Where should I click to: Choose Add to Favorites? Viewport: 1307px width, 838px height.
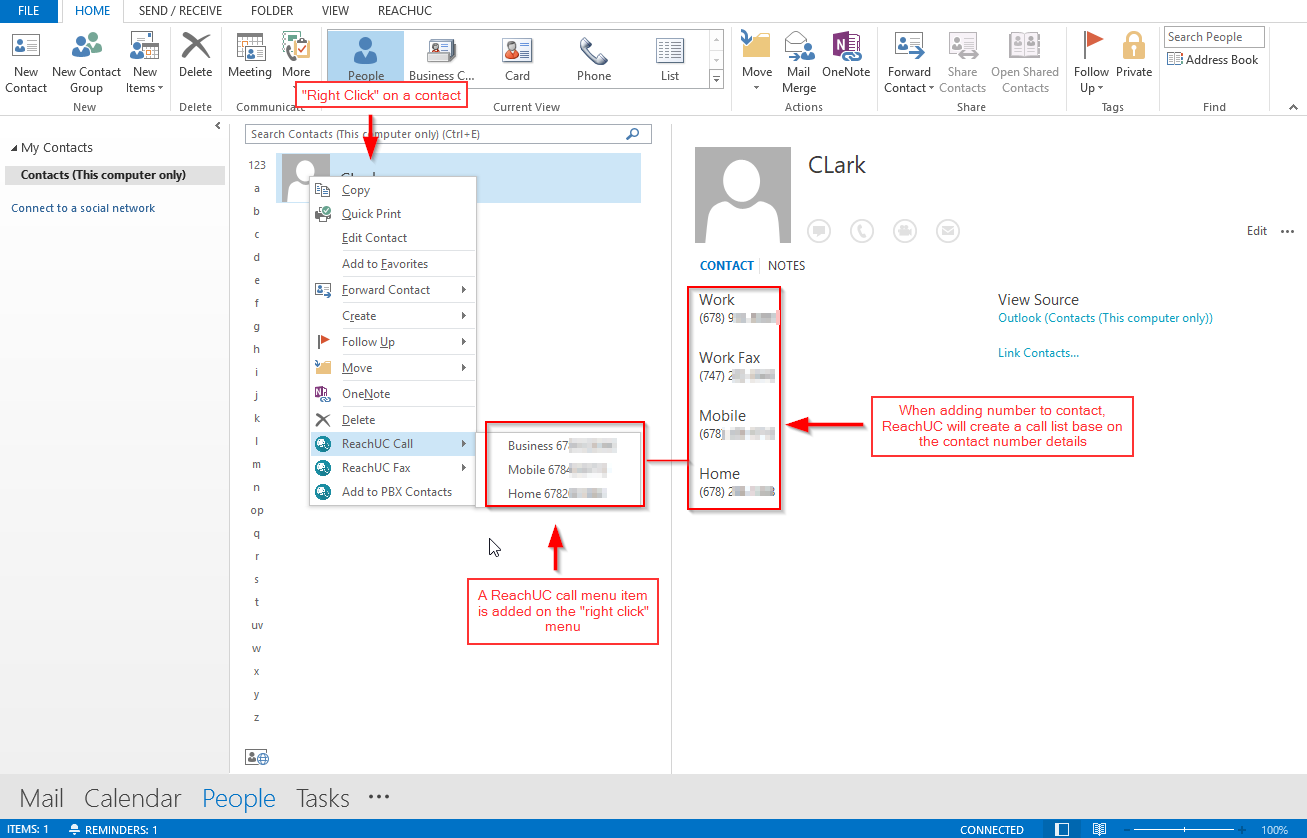pyautogui.click(x=392, y=264)
